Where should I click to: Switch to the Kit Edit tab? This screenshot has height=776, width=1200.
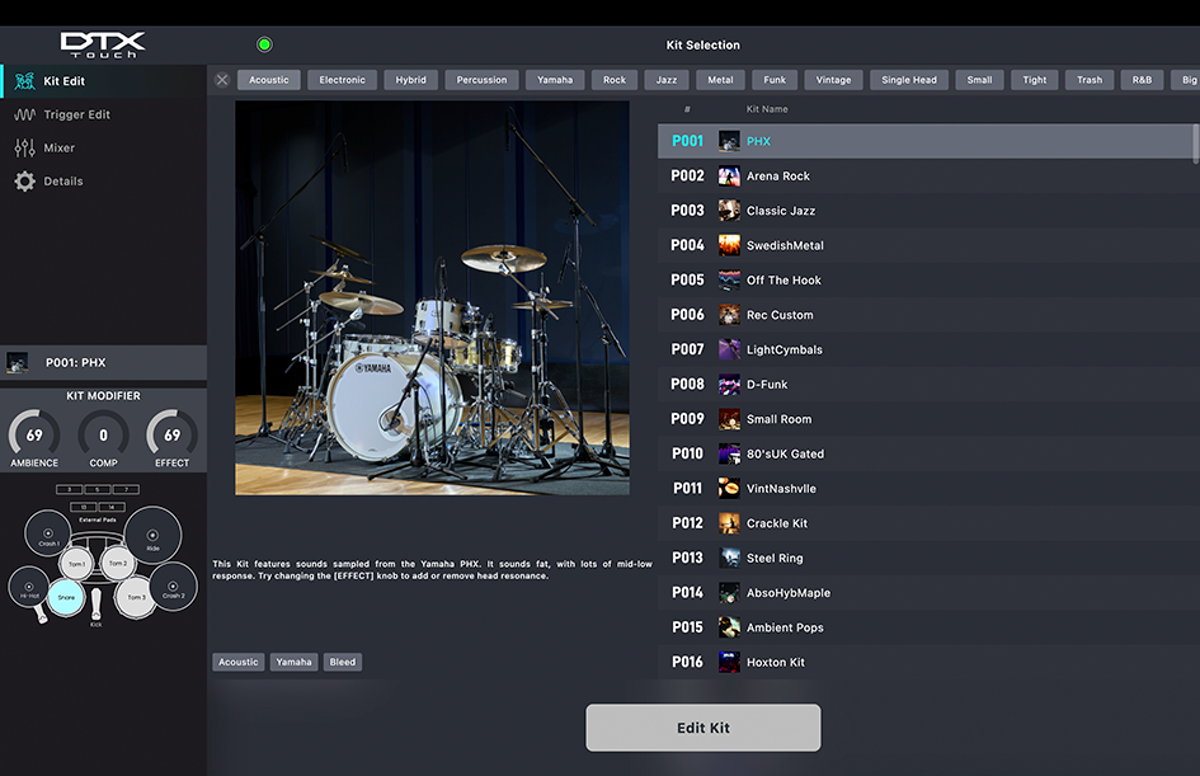63,81
